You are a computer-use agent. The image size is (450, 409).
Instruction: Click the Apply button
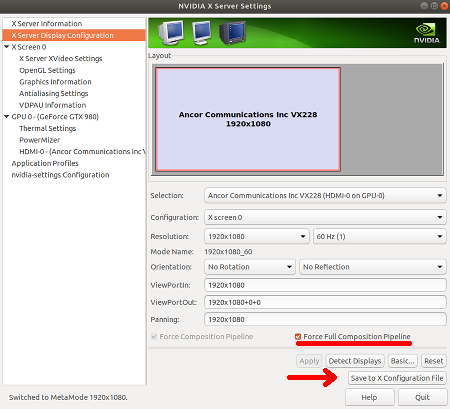tap(309, 361)
